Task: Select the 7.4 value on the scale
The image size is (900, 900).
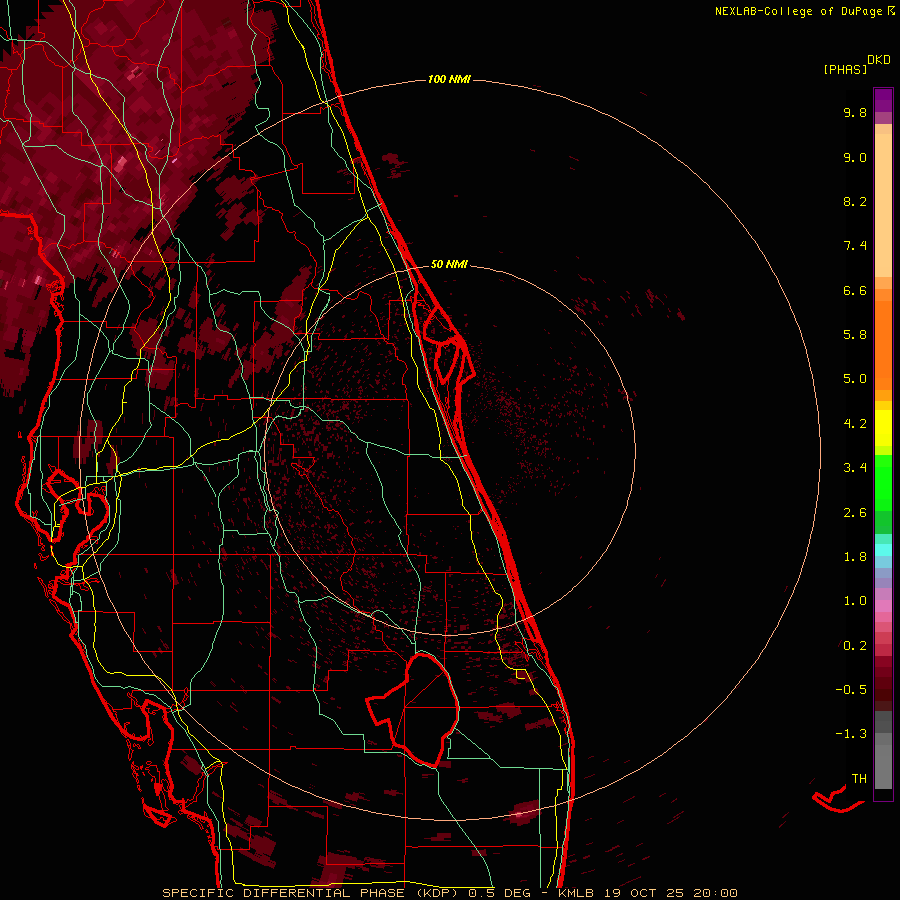Action: [x=855, y=246]
